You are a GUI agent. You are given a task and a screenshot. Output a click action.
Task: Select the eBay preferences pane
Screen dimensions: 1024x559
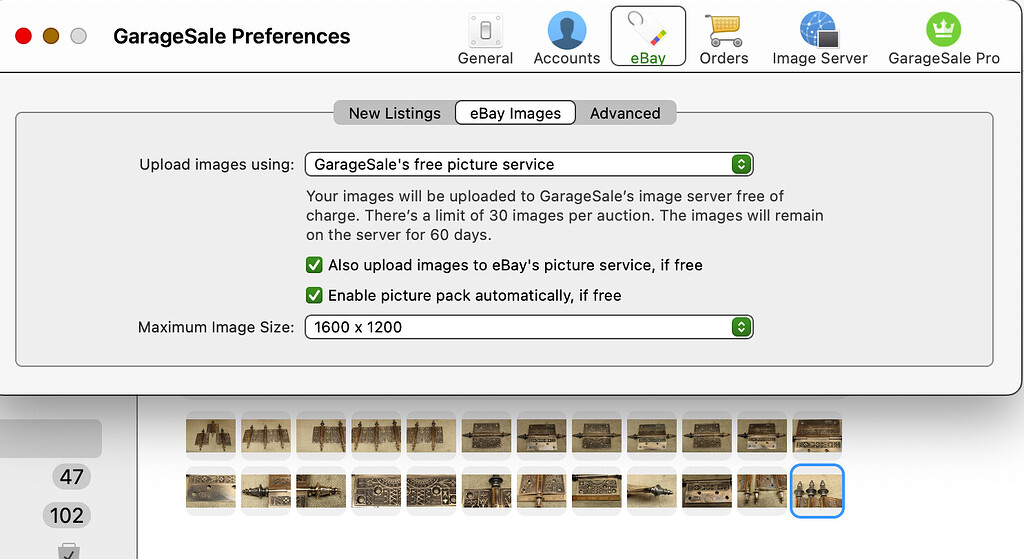(x=648, y=37)
